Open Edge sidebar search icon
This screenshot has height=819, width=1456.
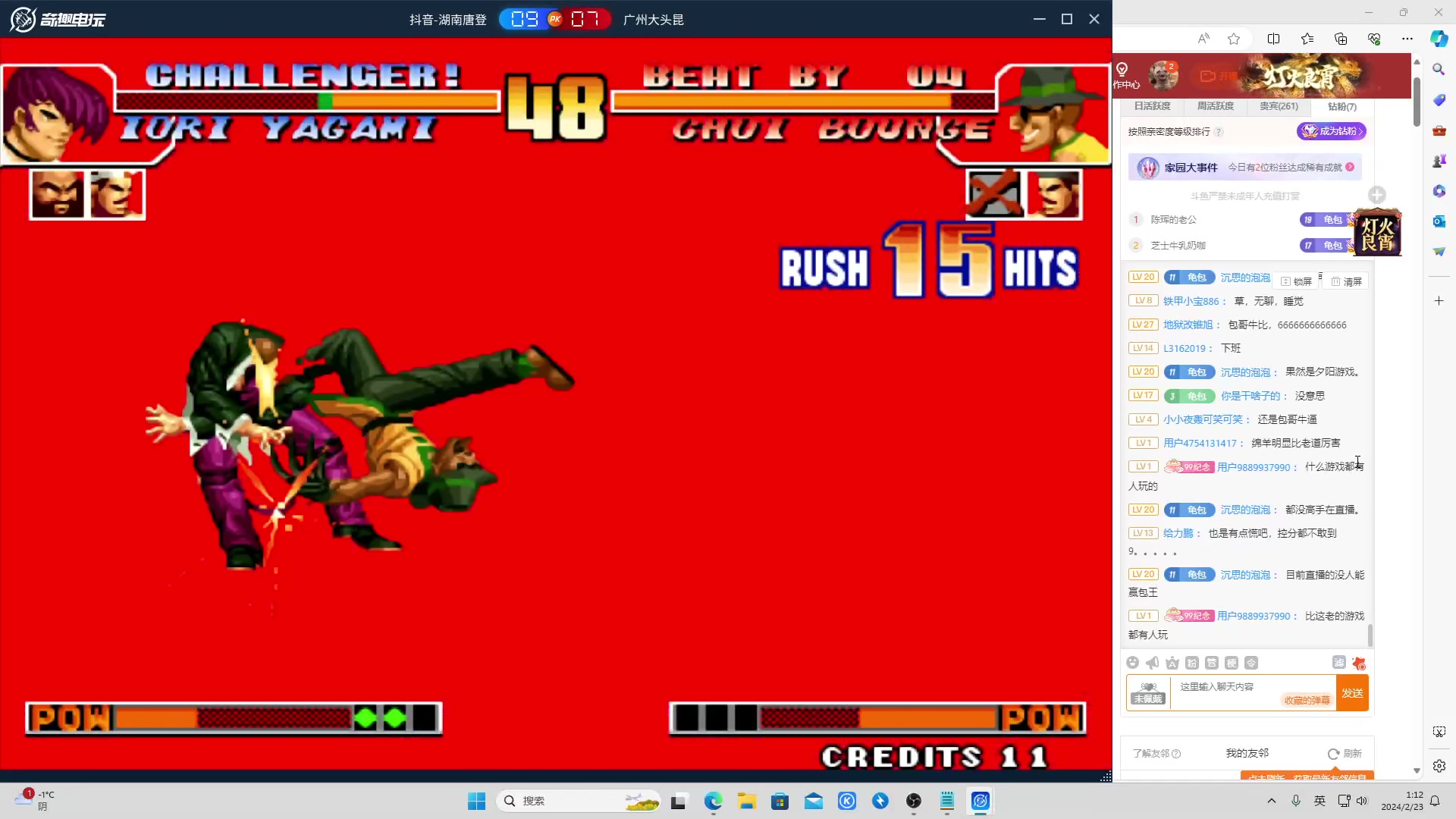(1439, 69)
